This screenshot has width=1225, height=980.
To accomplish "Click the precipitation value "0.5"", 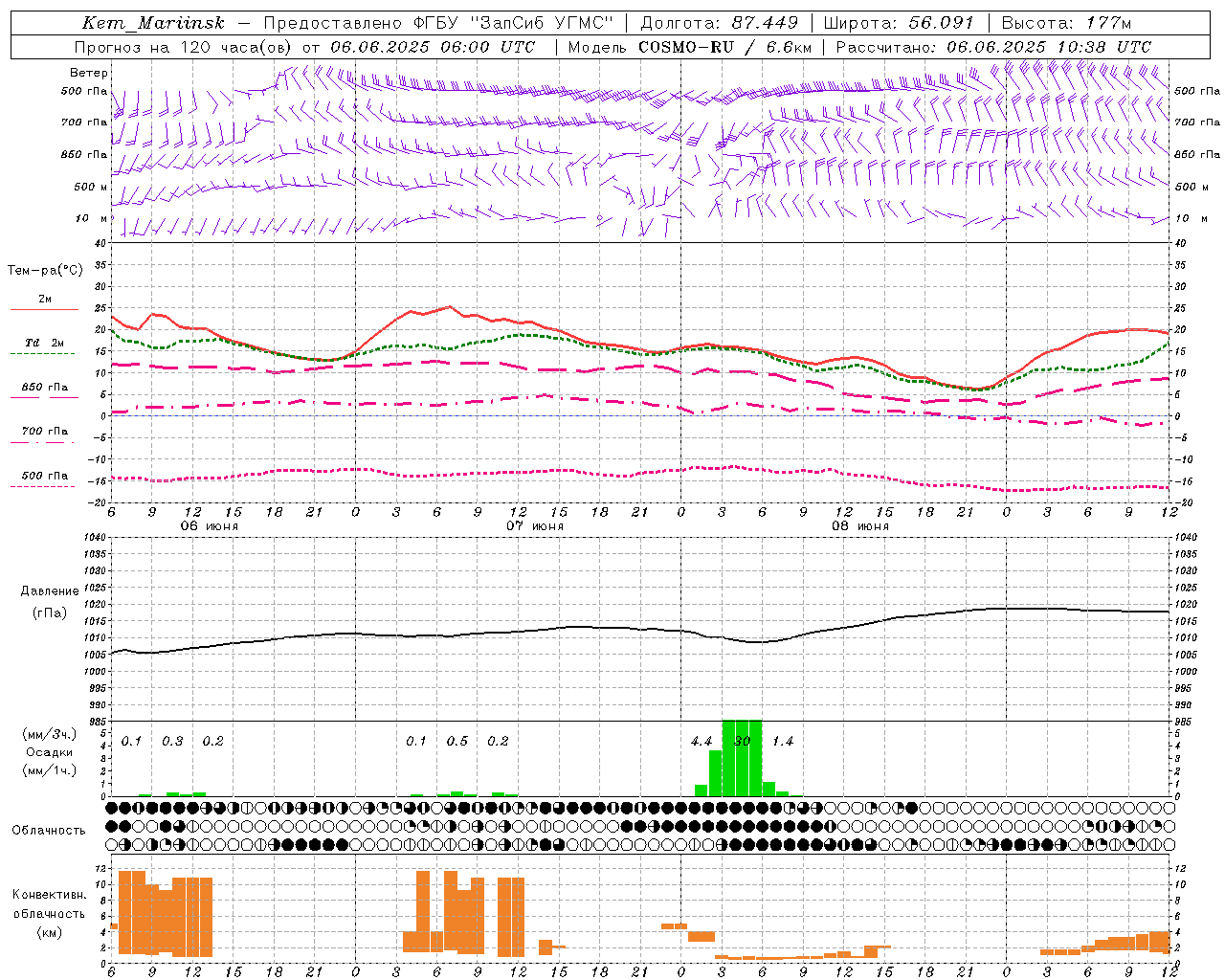I will tap(457, 742).
